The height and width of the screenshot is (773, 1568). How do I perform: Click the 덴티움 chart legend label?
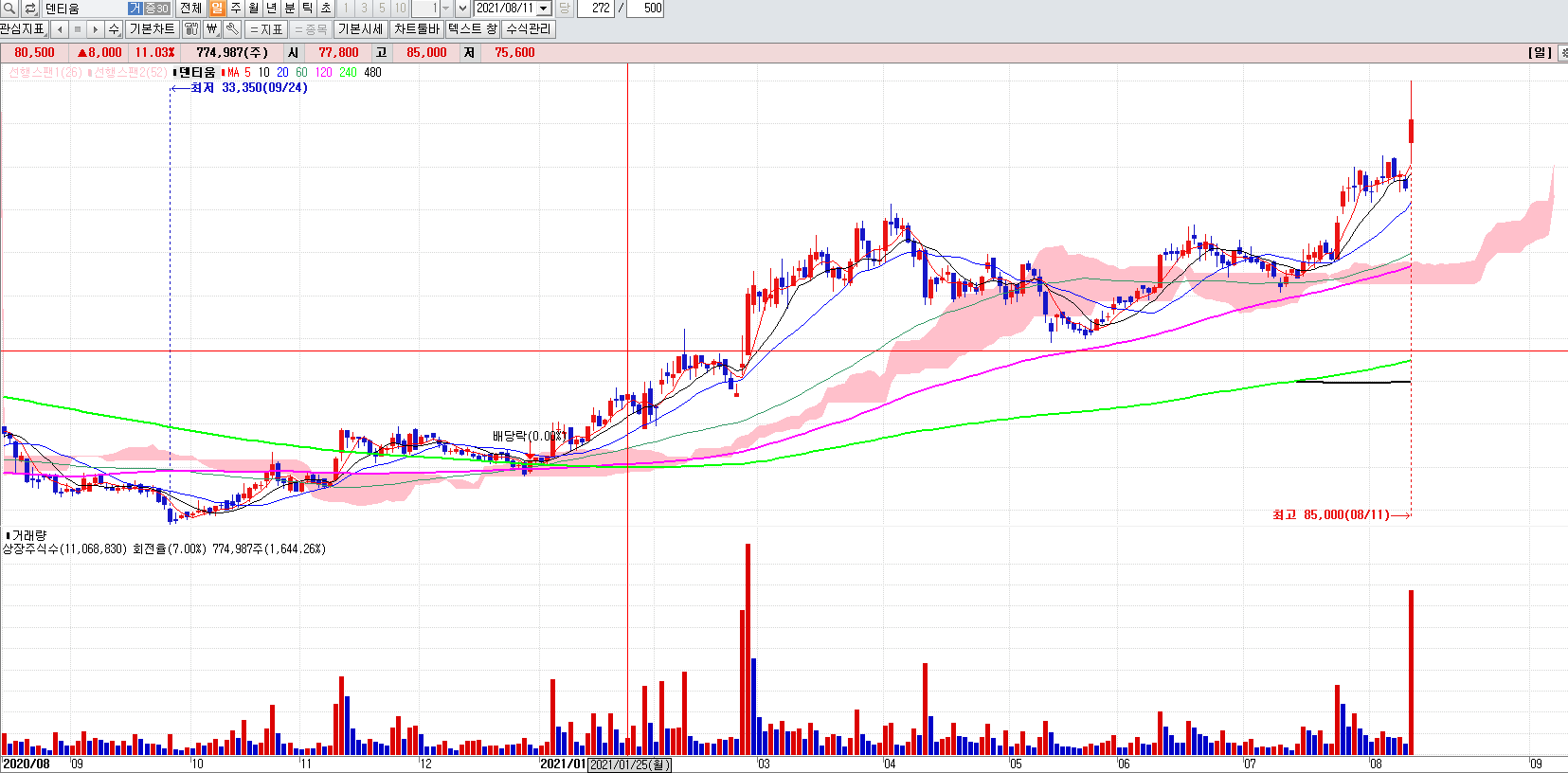point(196,73)
